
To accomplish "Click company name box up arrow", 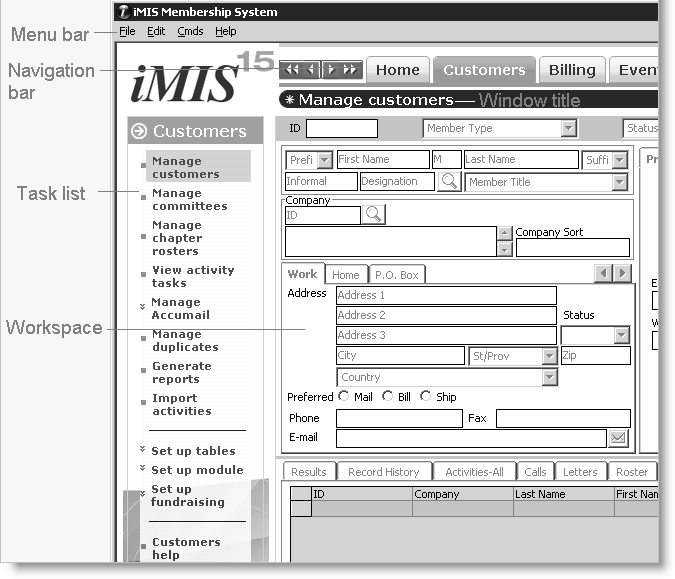I will [x=505, y=233].
